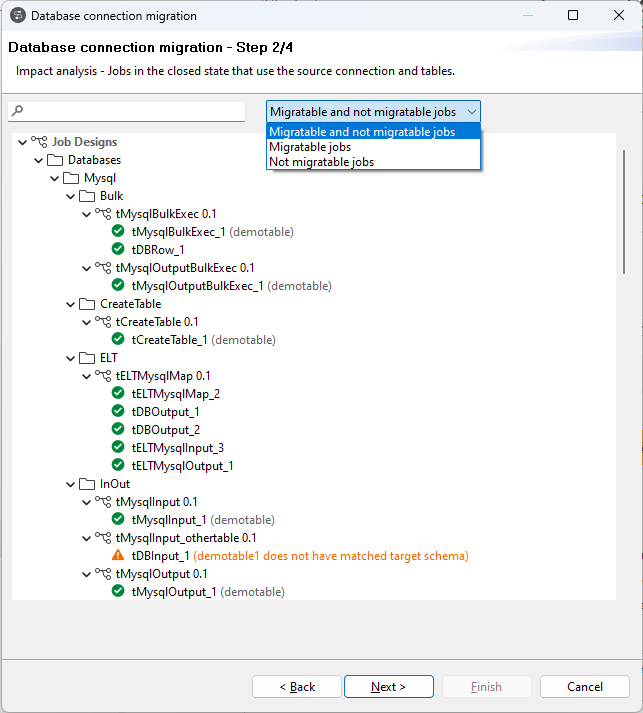
Task: Click the job icon of tMysqlOutputBulkExec 0.1
Action: click(103, 268)
